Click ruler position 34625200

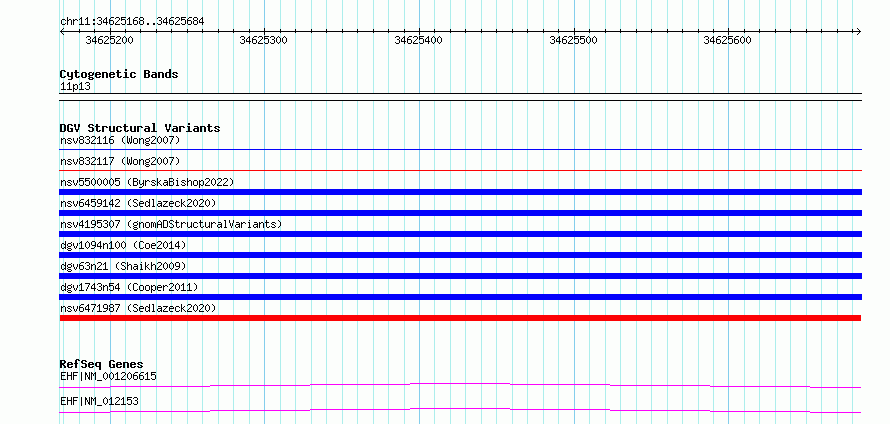(x=110, y=40)
